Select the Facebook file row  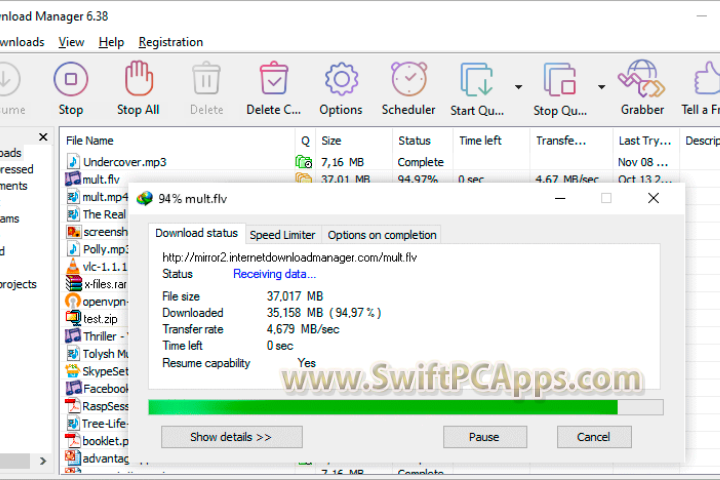tap(96, 389)
